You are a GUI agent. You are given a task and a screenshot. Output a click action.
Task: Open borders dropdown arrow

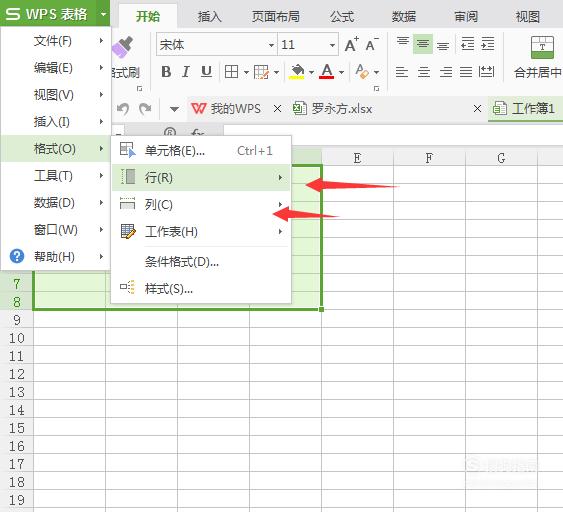pyautogui.click(x=246, y=72)
